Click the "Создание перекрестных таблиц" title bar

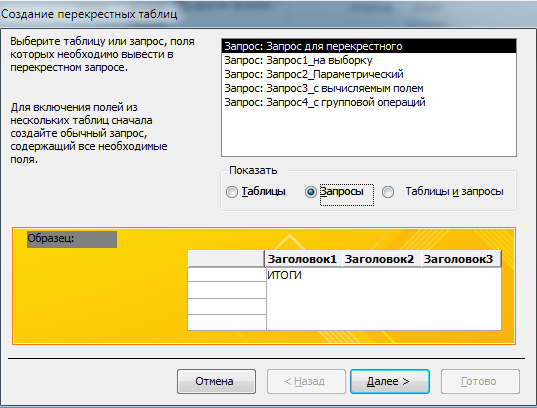pyautogui.click(x=268, y=14)
